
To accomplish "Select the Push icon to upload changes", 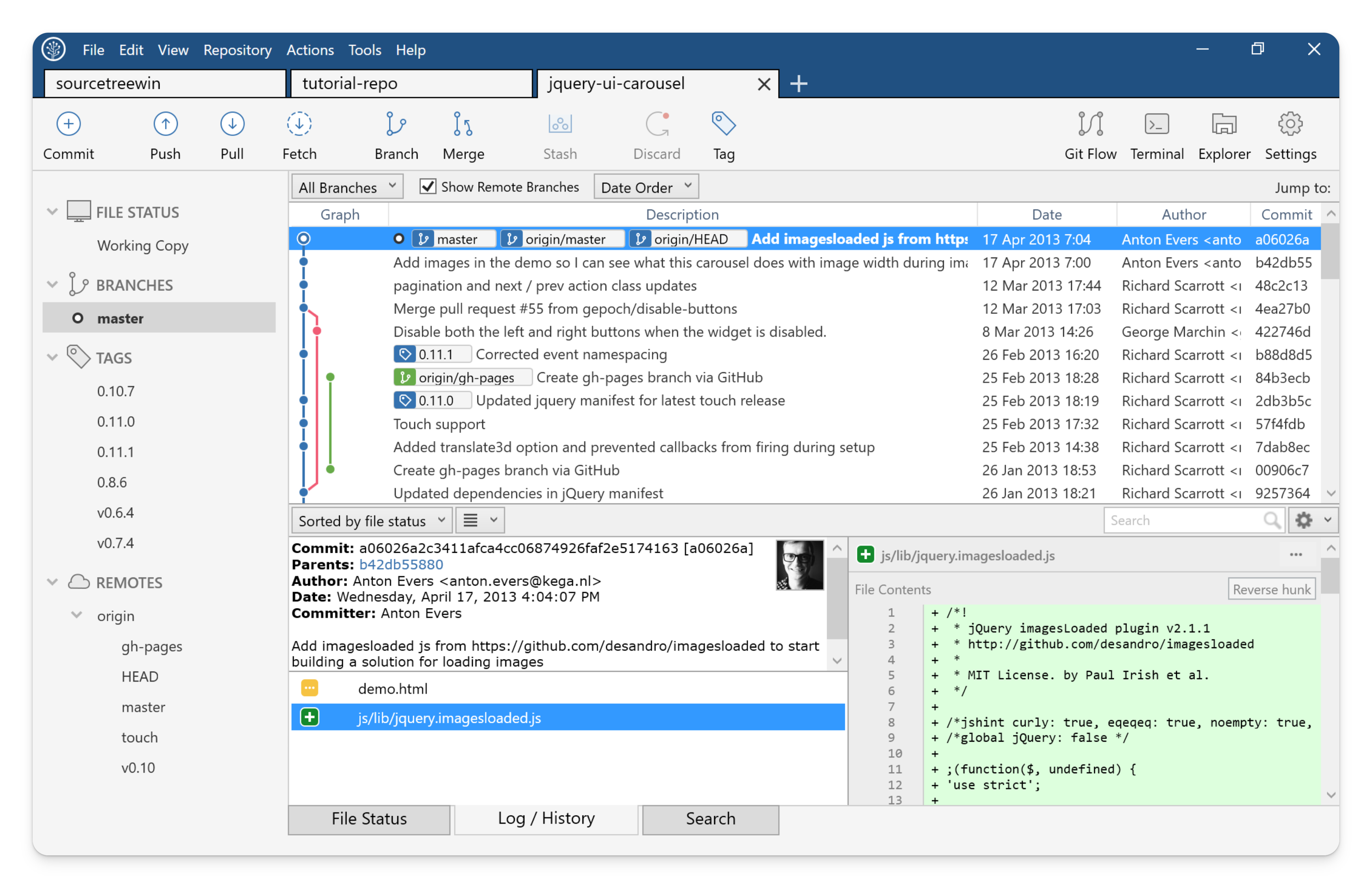I will pyautogui.click(x=165, y=134).
